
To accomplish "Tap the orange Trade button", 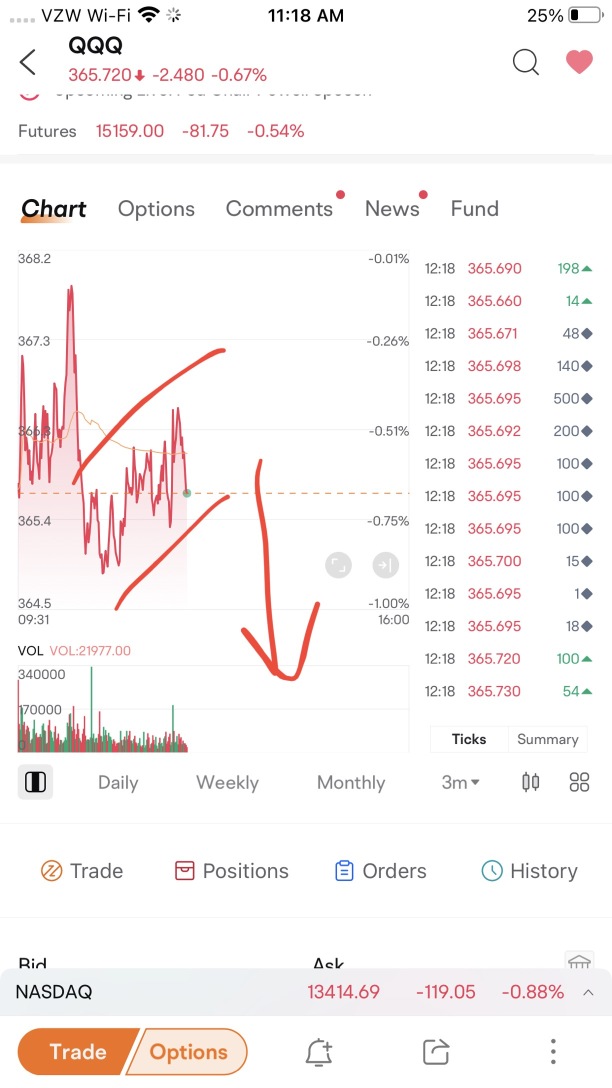I will [x=79, y=1051].
